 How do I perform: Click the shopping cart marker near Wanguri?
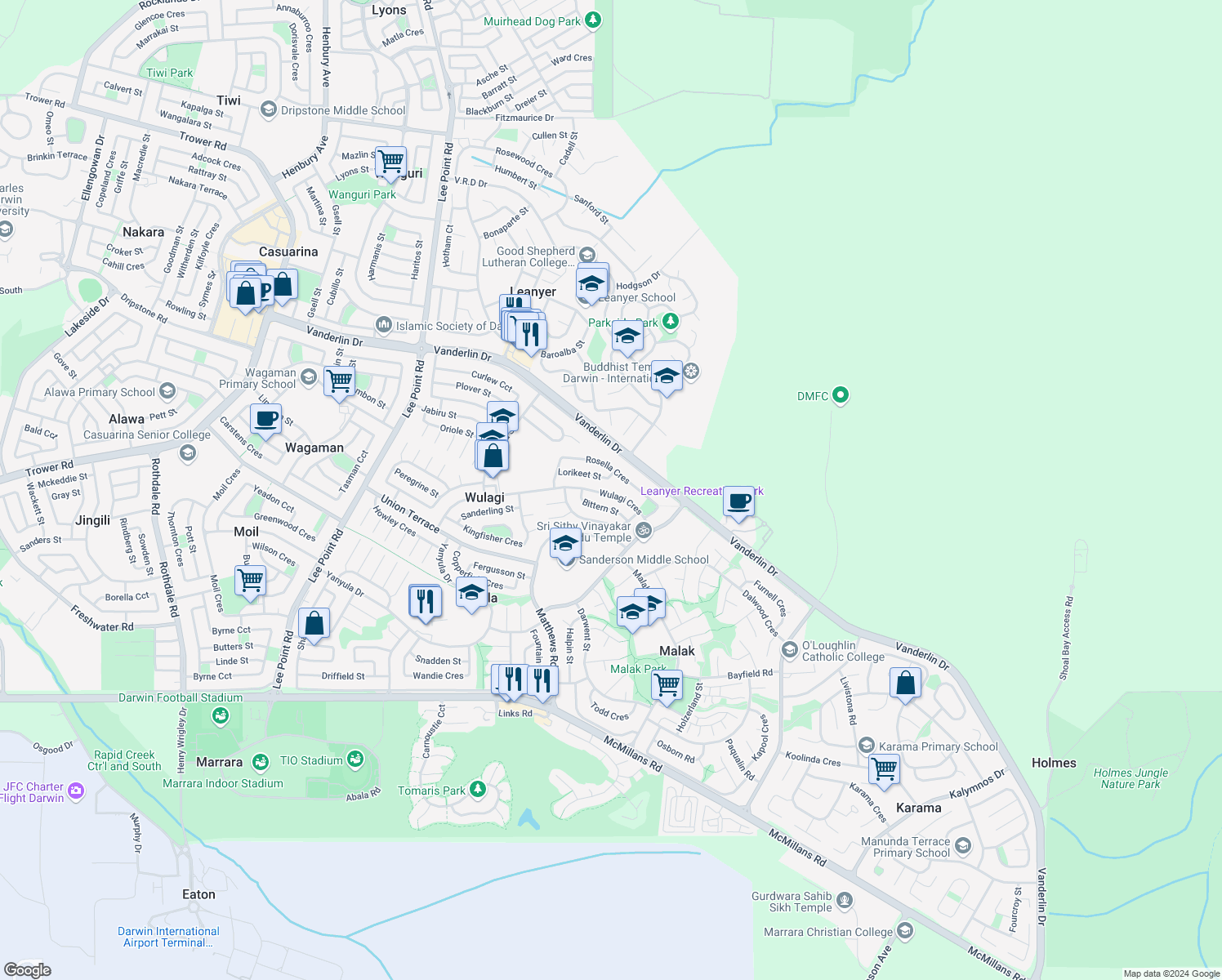click(x=391, y=162)
